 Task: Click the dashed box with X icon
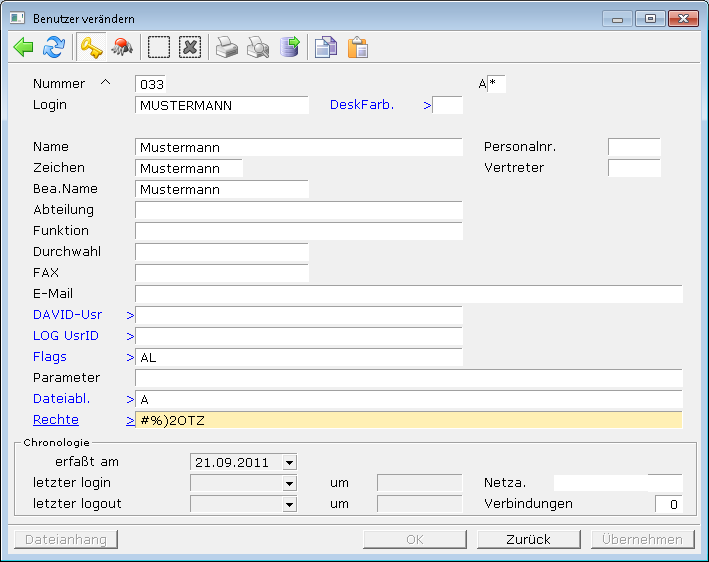coord(190,47)
